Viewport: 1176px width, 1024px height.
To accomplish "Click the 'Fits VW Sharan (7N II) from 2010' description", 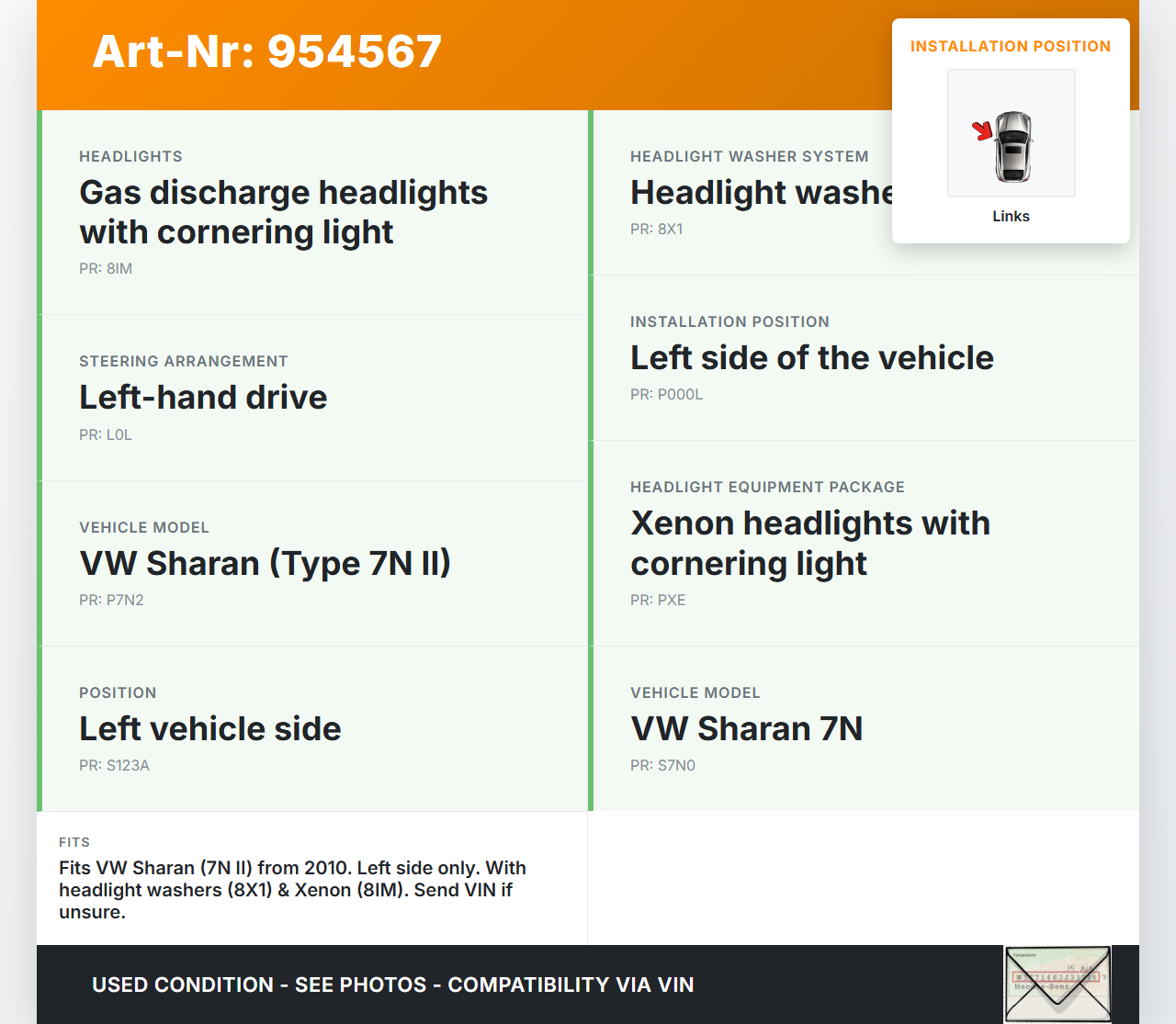I will click(292, 890).
